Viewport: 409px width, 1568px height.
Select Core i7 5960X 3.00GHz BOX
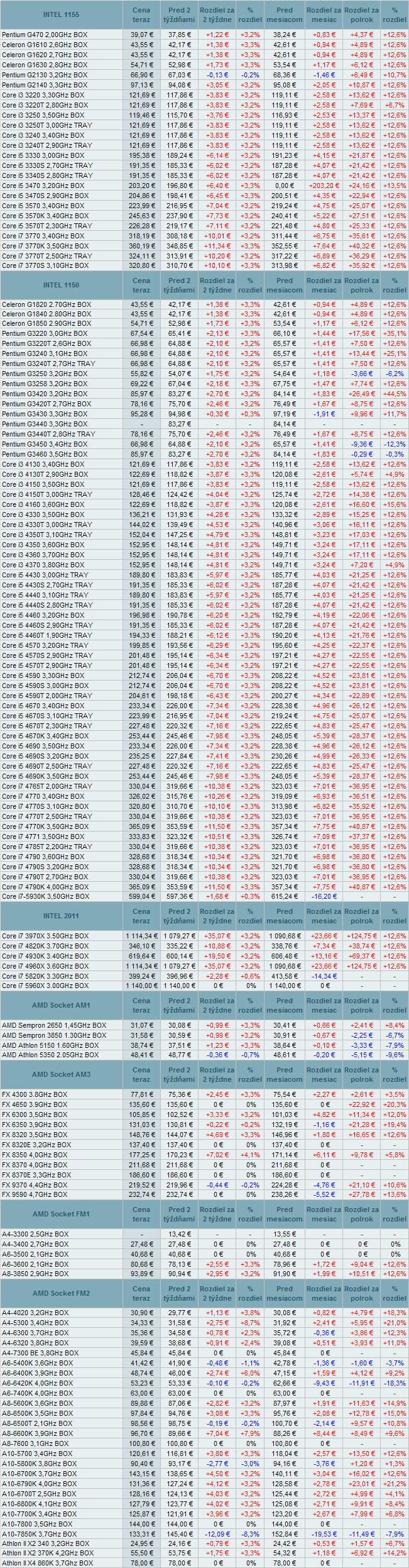pos(45,986)
